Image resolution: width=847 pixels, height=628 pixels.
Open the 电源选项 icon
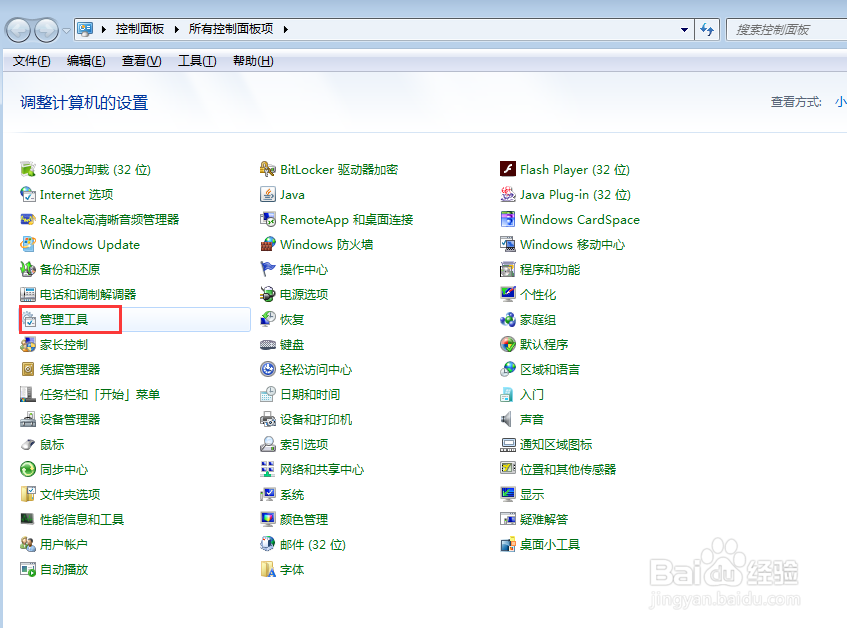click(x=268, y=294)
